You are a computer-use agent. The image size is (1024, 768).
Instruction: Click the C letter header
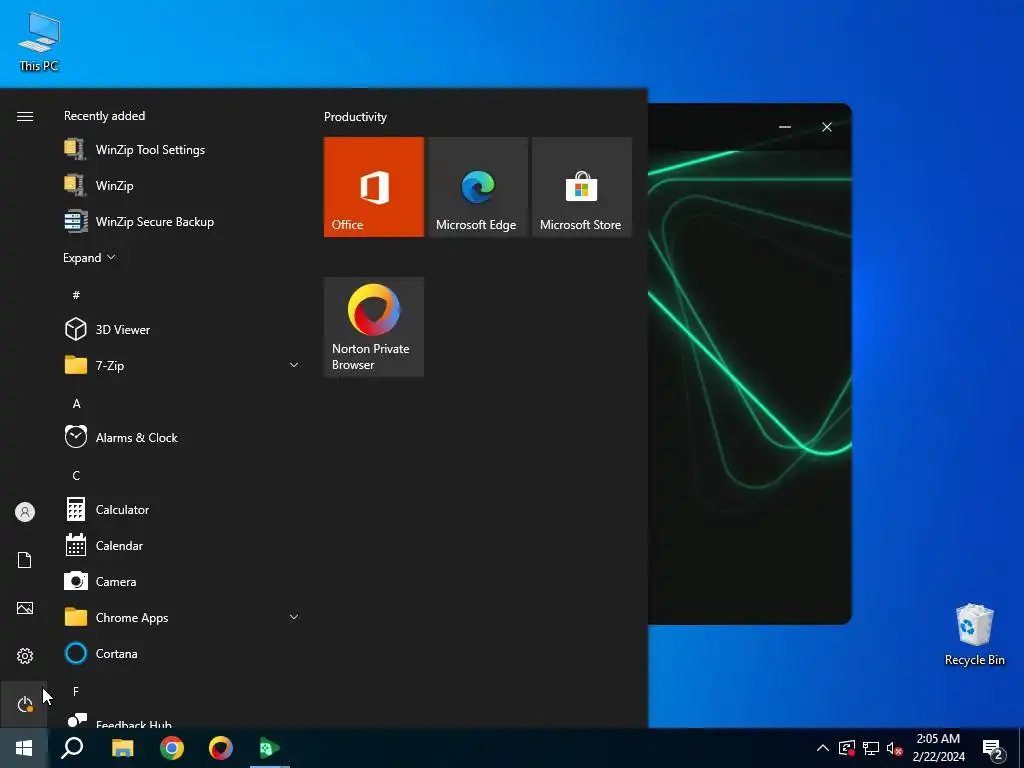tap(76, 475)
